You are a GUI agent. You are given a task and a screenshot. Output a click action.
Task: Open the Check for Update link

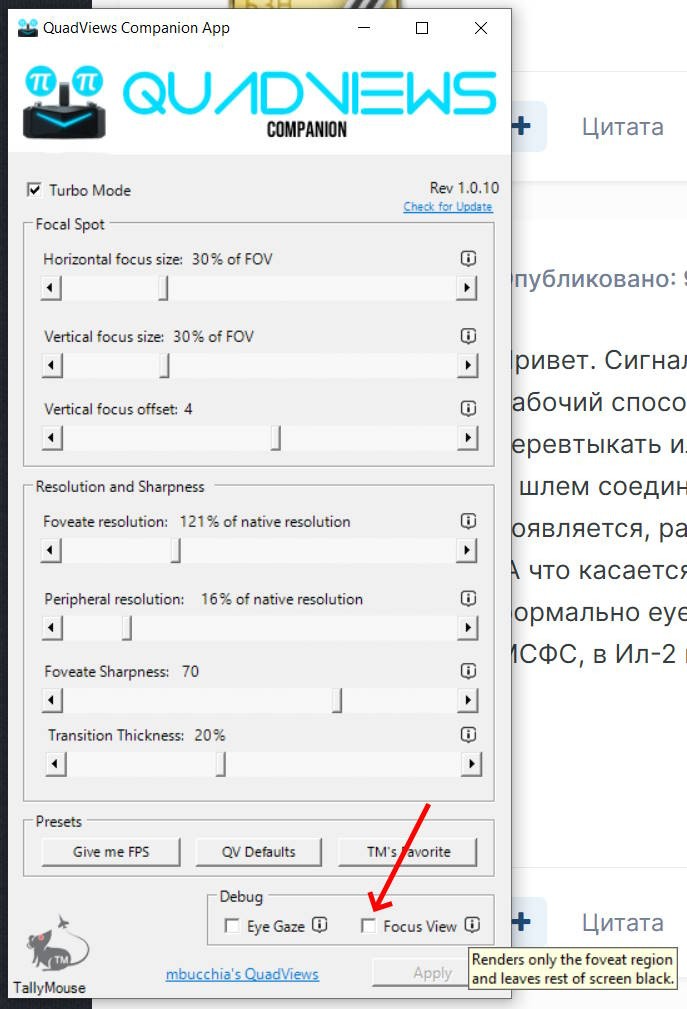tap(448, 207)
